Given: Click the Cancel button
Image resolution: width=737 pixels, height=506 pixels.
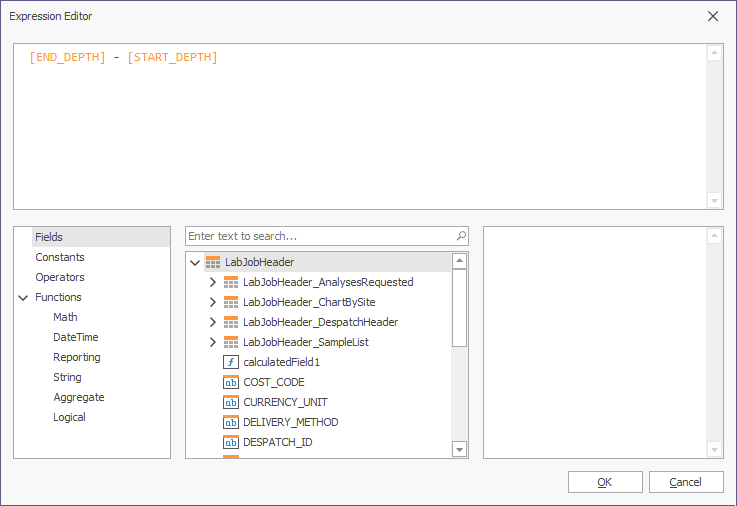Looking at the screenshot, I should point(686,482).
